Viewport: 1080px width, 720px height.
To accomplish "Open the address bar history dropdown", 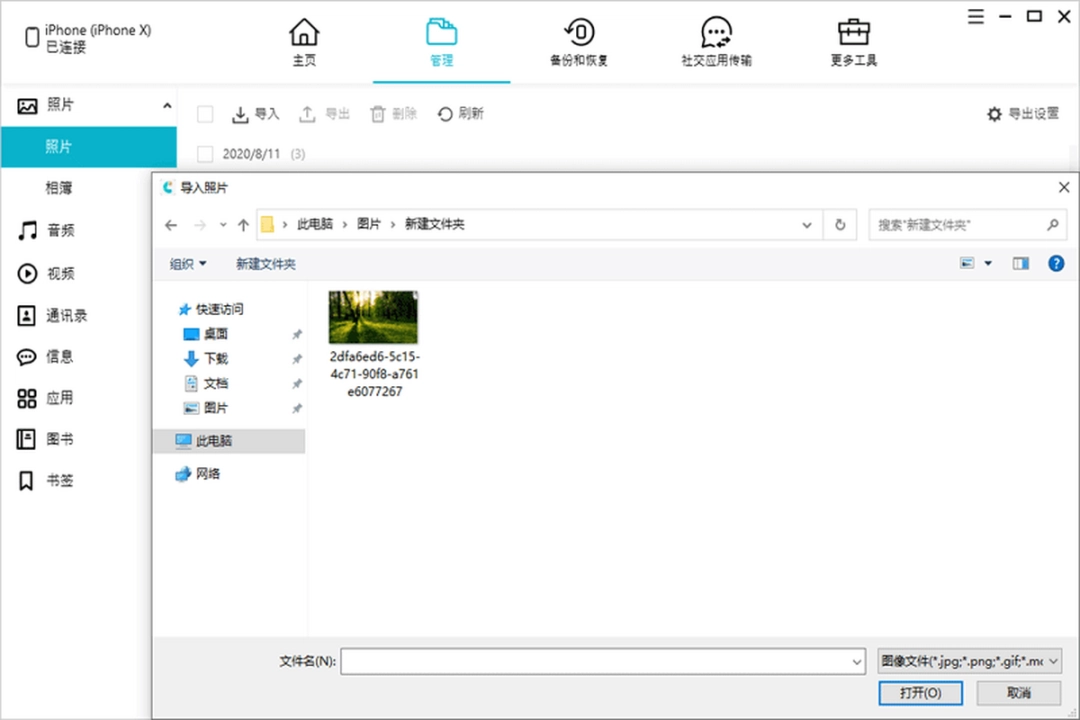I will (806, 224).
